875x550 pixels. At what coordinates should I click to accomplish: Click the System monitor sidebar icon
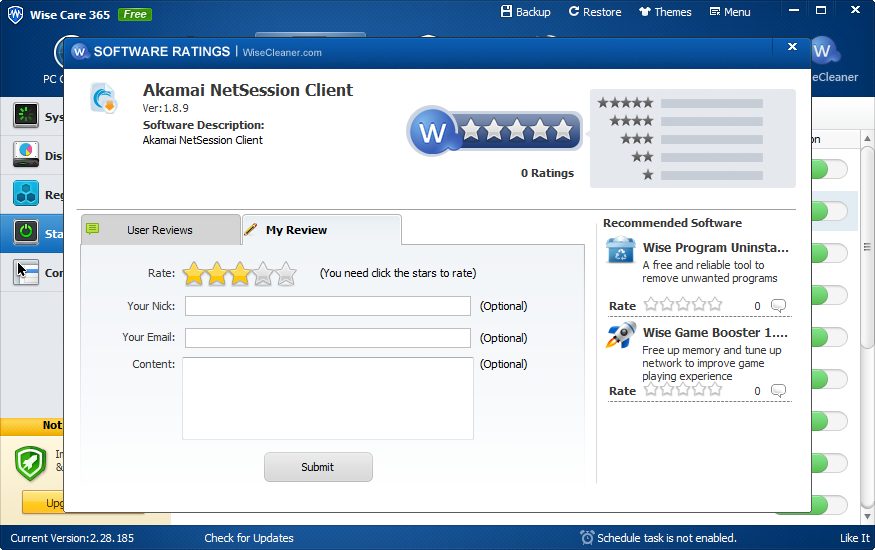click(26, 115)
